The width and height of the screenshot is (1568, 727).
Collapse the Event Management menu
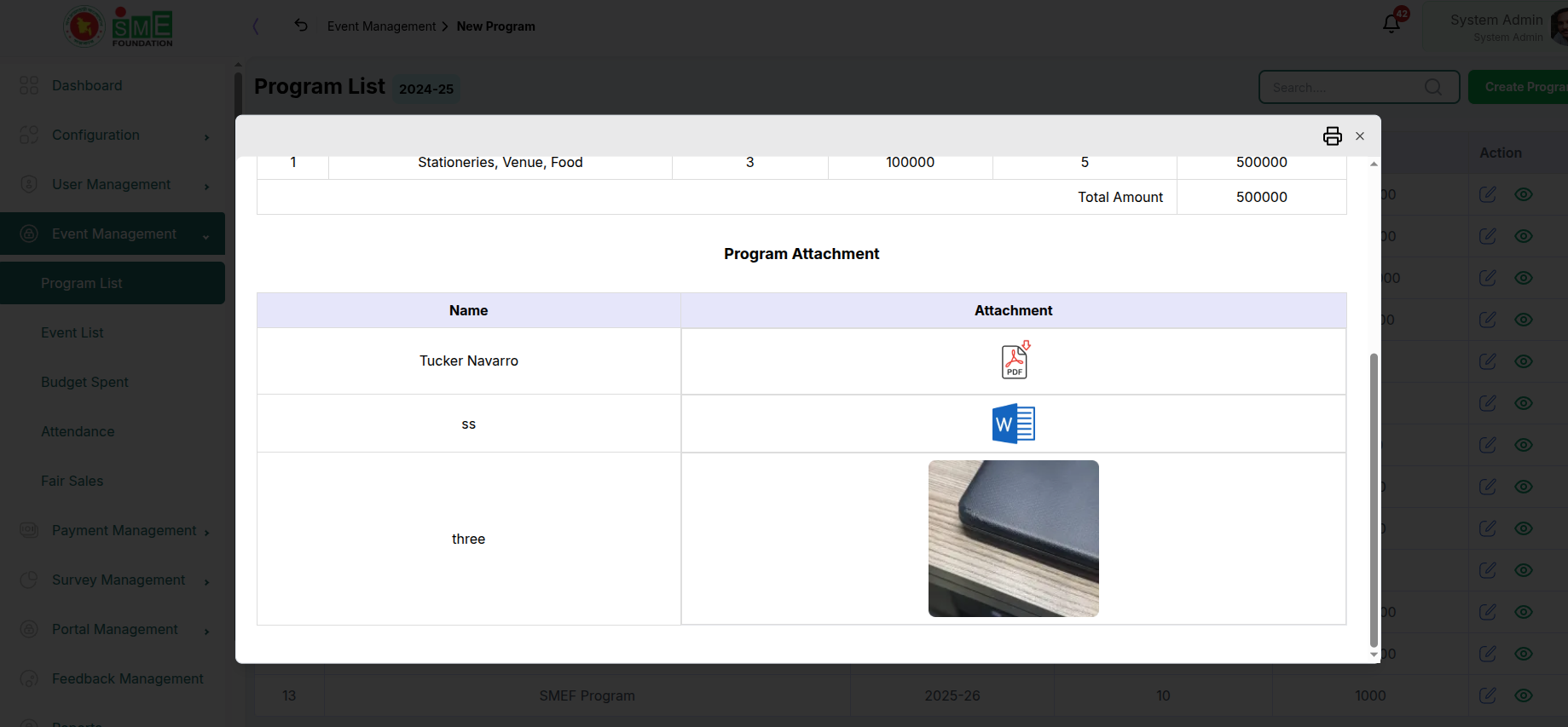point(113,234)
